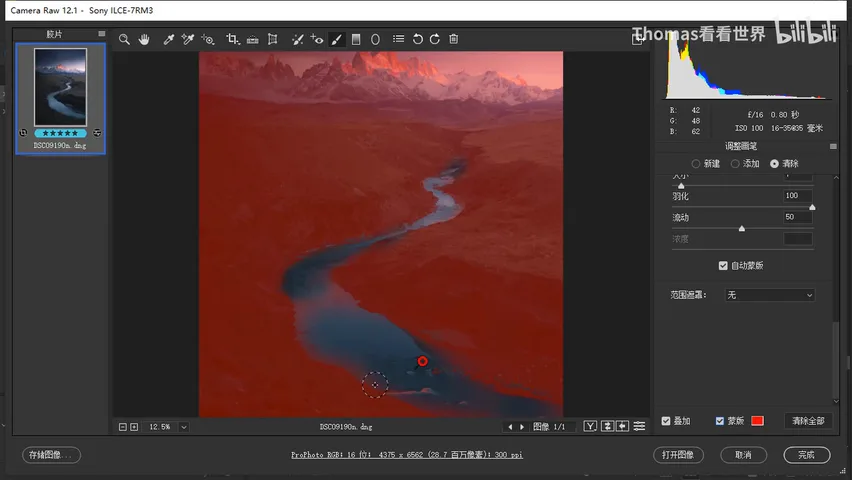Select the Graduated Filter tool
Viewport: 852px width, 480px height.
point(356,39)
